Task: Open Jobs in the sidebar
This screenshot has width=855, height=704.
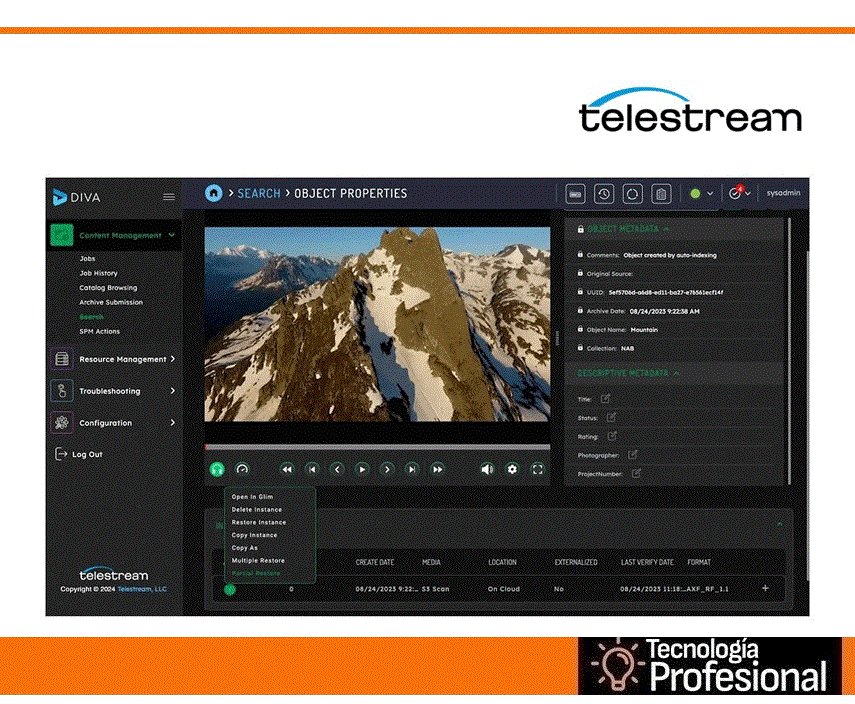Action: coord(87,258)
